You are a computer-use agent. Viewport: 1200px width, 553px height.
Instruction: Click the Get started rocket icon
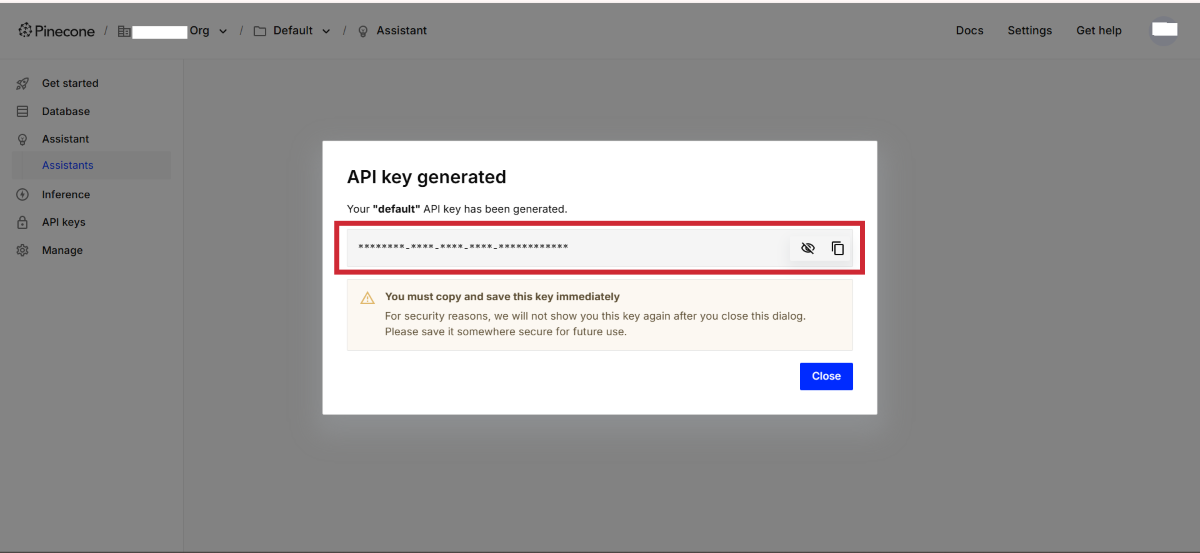(x=22, y=84)
